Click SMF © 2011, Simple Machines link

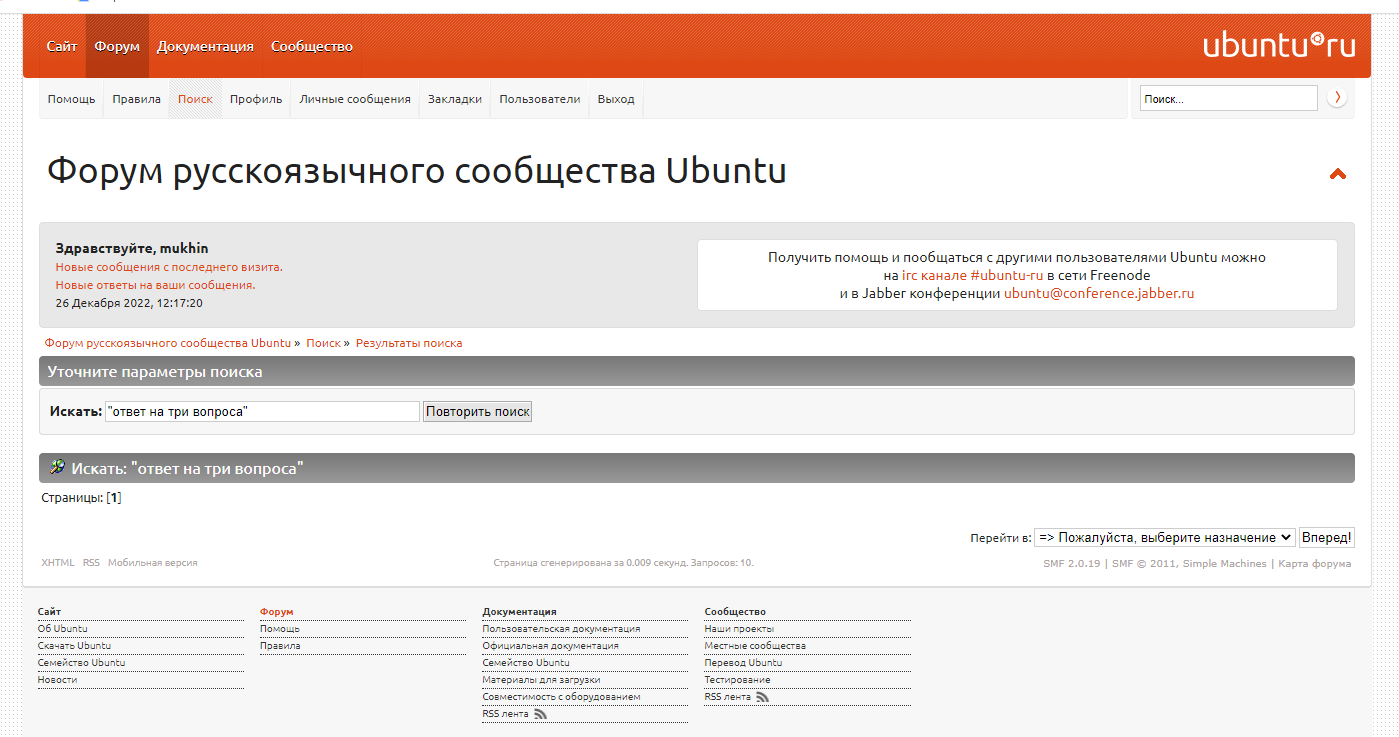coord(1189,564)
